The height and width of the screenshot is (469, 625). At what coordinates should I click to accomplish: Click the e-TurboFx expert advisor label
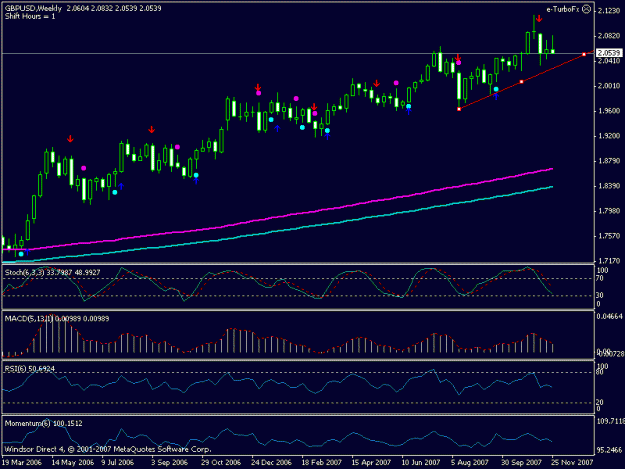pos(562,9)
